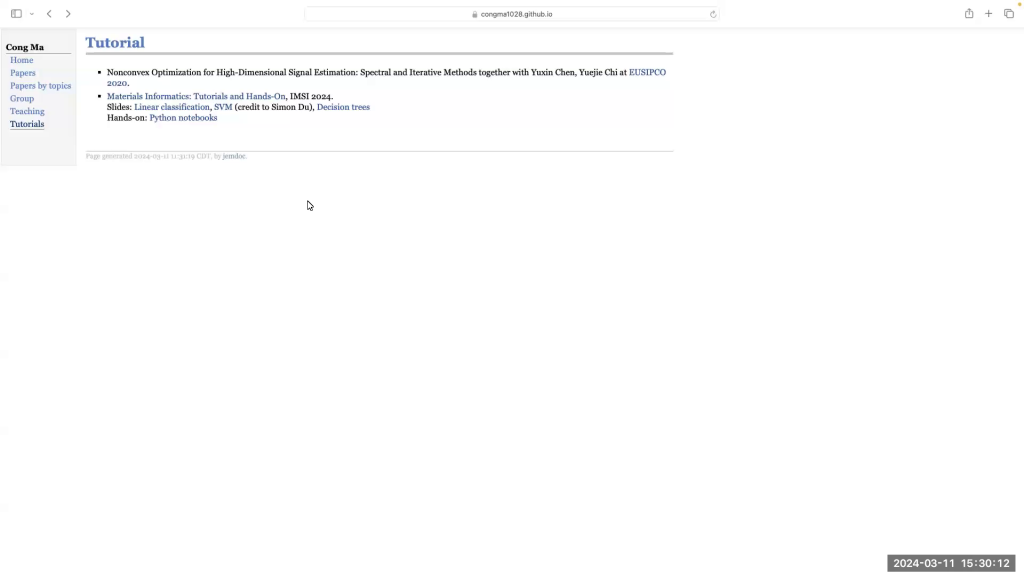Go to the Group page
This screenshot has height=576, width=1024.
click(22, 99)
